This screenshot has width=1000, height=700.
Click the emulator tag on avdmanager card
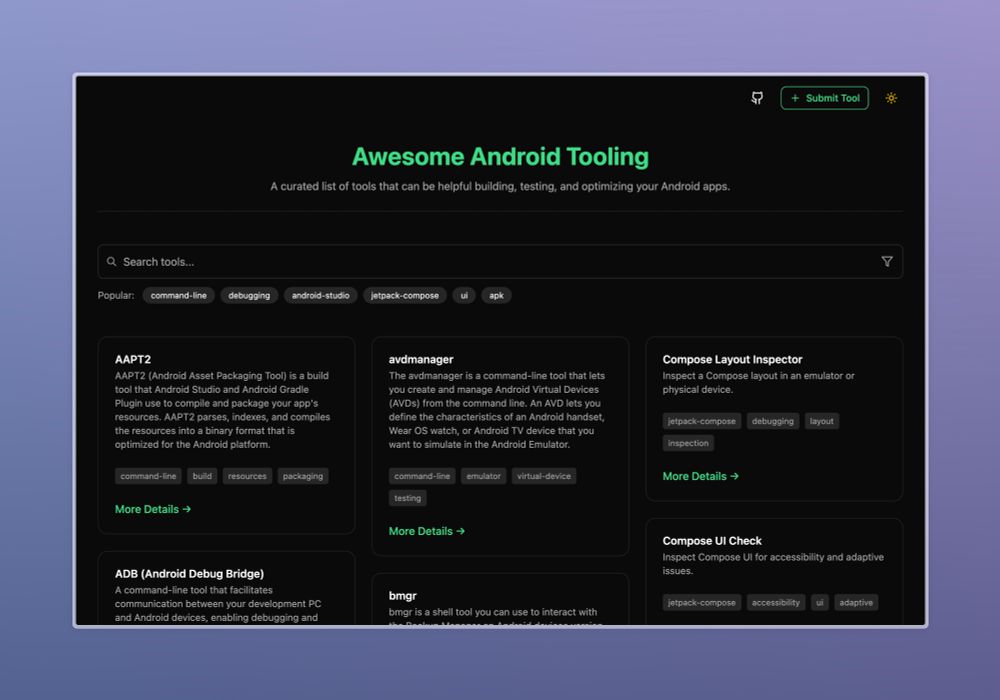[x=483, y=476]
